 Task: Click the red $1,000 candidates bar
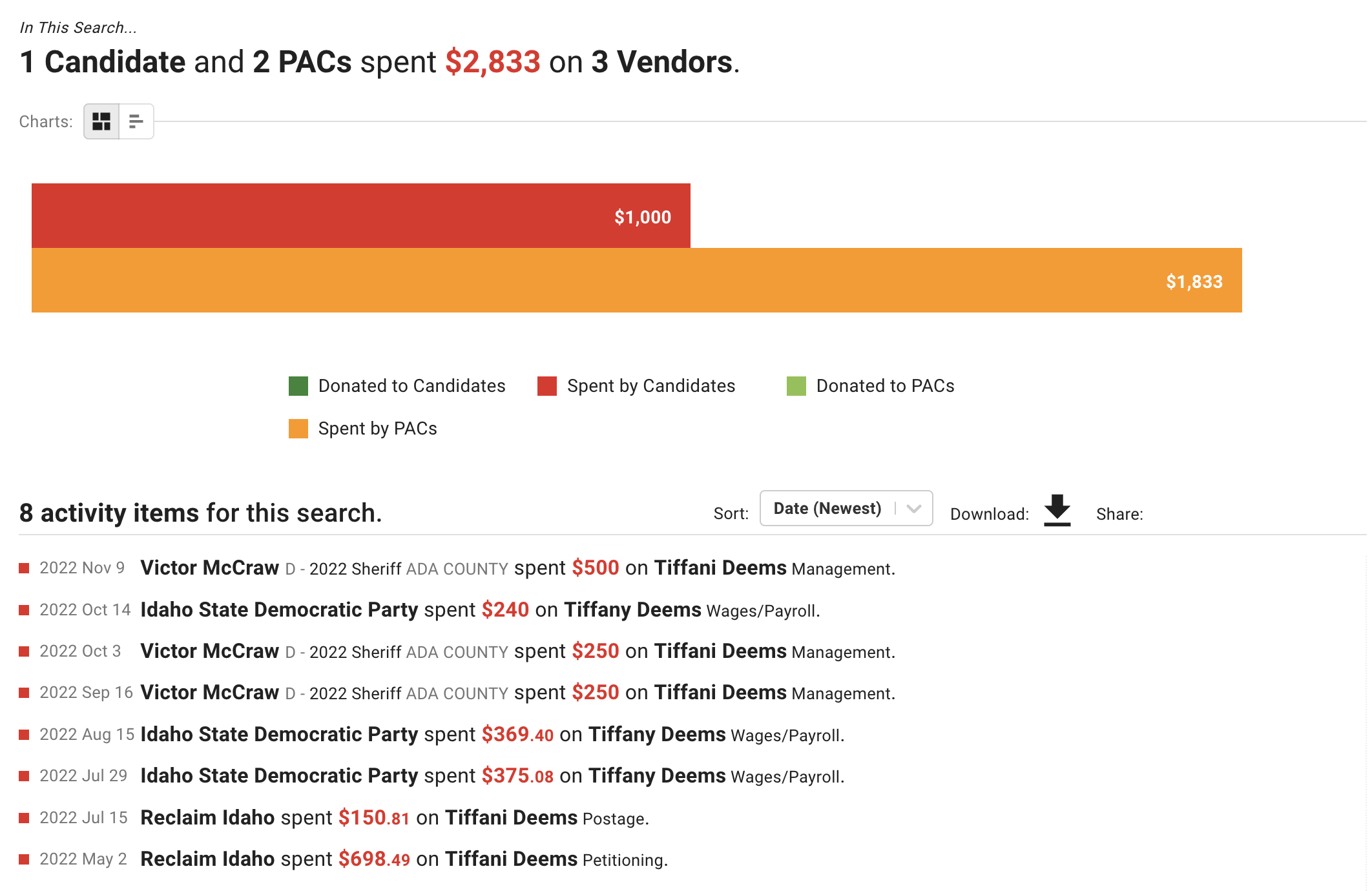click(361, 216)
